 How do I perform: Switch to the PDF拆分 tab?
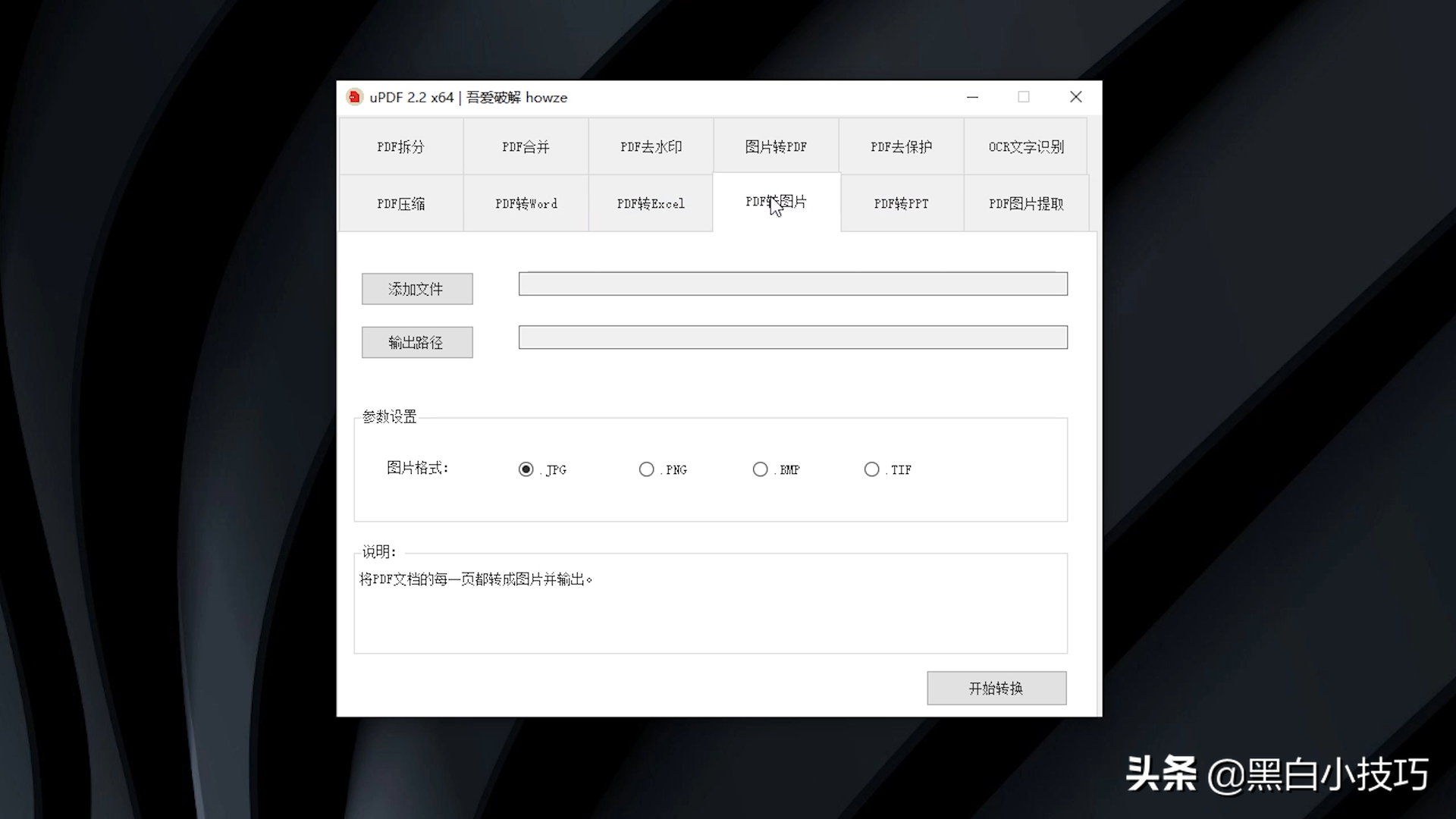[x=401, y=146]
